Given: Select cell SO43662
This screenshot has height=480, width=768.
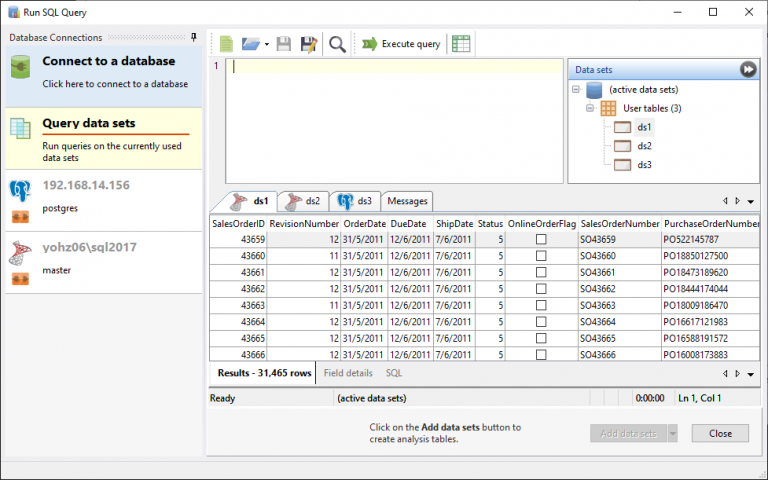Looking at the screenshot, I should coord(620,289).
